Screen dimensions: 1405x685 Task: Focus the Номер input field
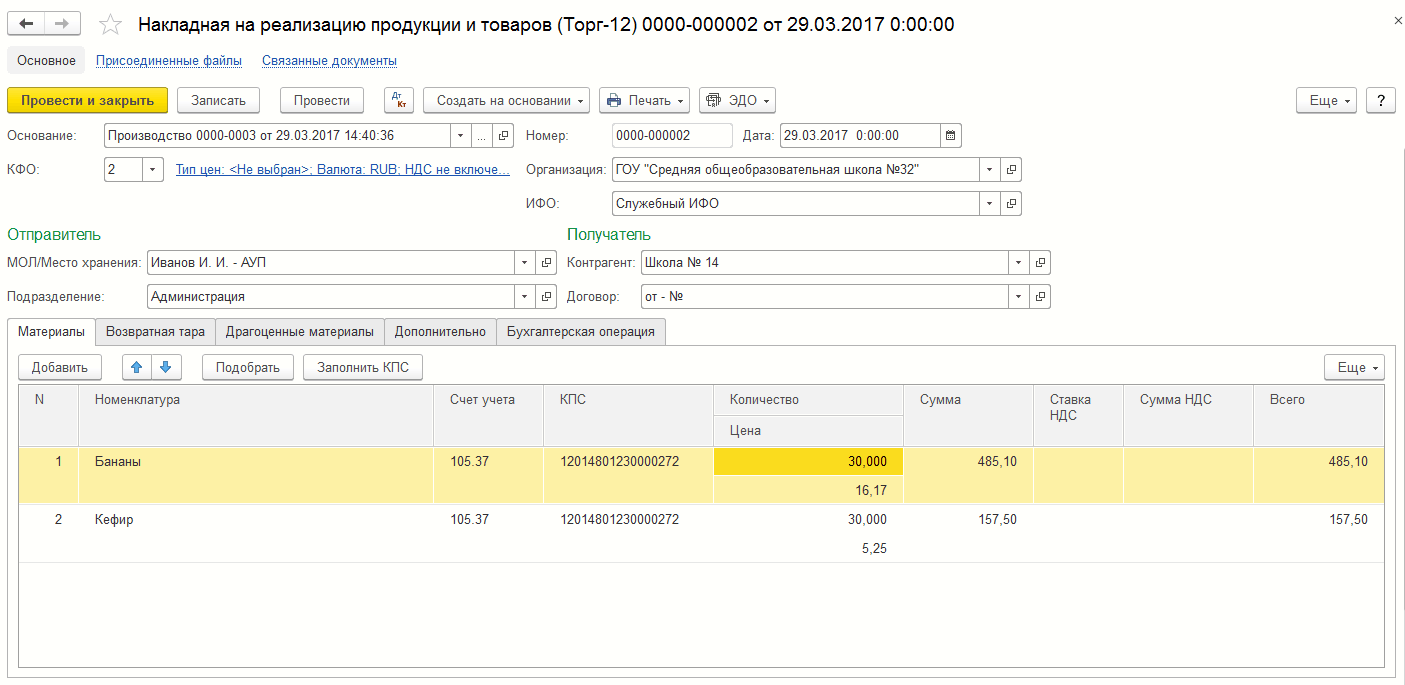pos(672,135)
